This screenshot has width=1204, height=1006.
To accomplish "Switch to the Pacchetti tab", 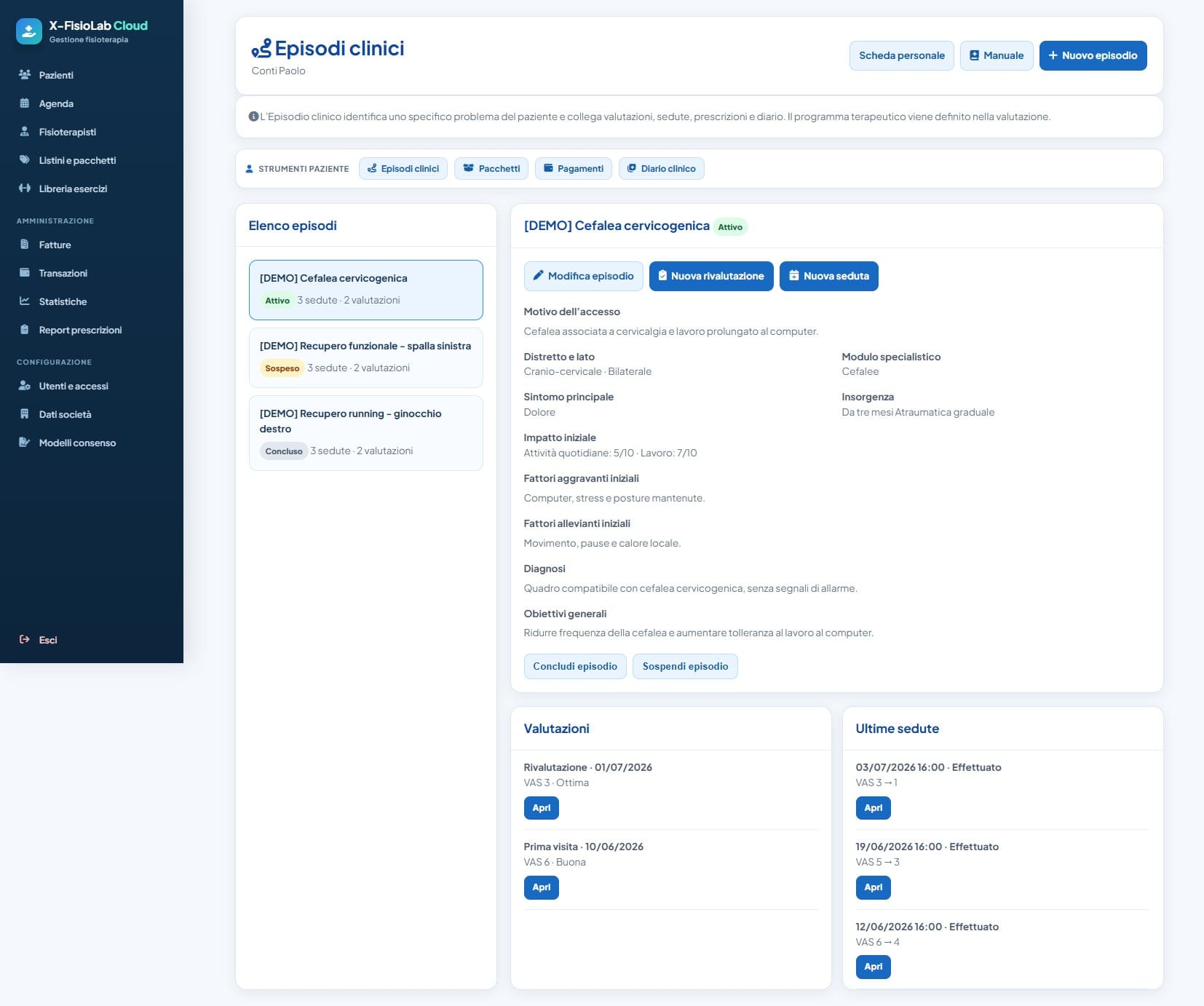I will [491, 168].
